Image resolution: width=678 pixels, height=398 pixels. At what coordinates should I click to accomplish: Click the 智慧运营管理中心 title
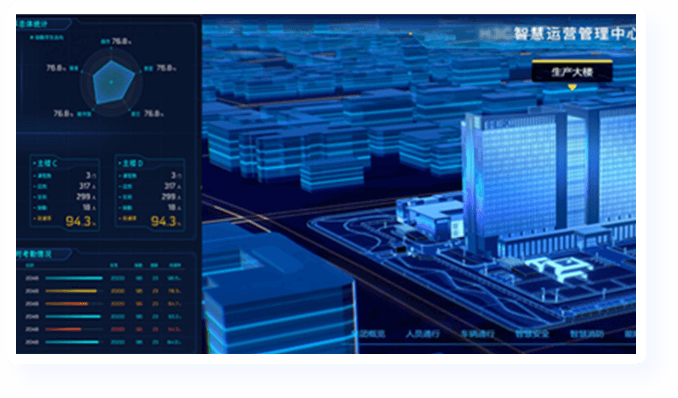(x=574, y=33)
